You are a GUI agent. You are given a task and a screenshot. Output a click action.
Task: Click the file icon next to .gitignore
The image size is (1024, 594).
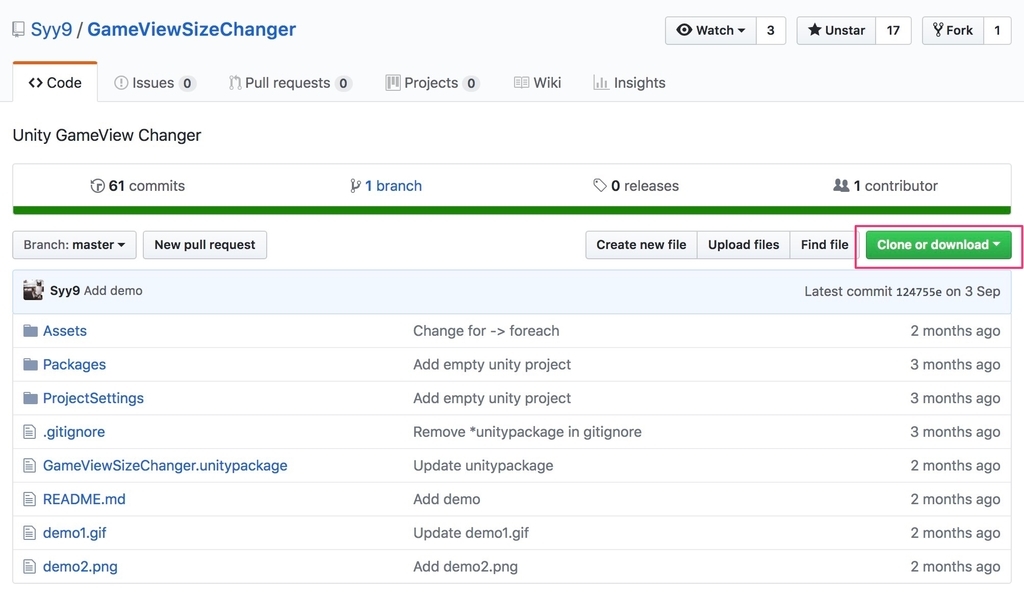[29, 431]
